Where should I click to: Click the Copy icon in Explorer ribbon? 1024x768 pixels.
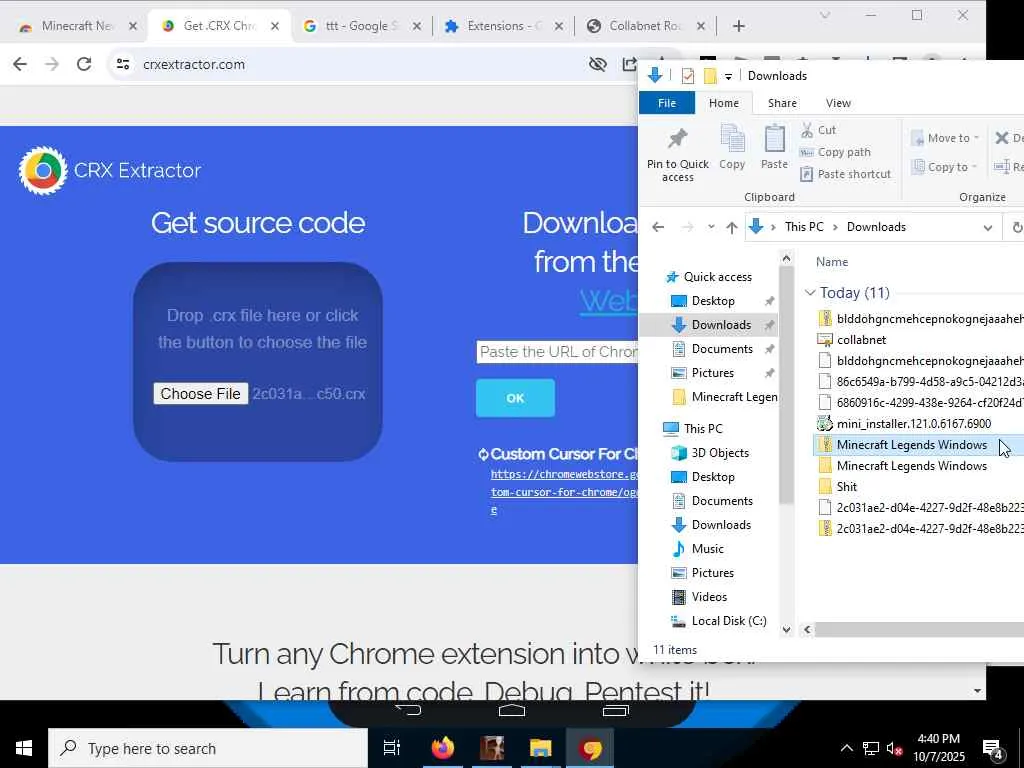click(x=732, y=147)
